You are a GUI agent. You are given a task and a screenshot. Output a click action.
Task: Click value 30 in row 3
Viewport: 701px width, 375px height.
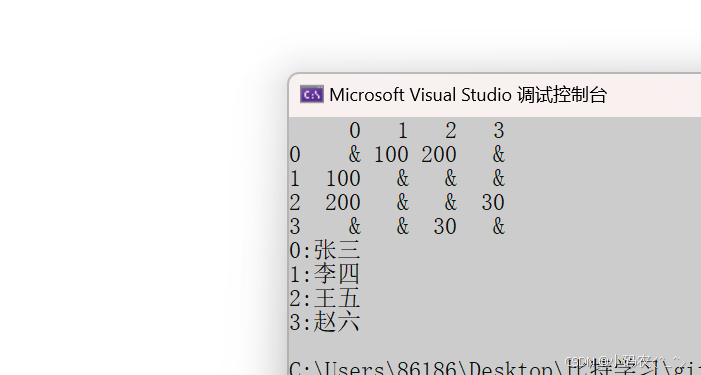(x=445, y=227)
